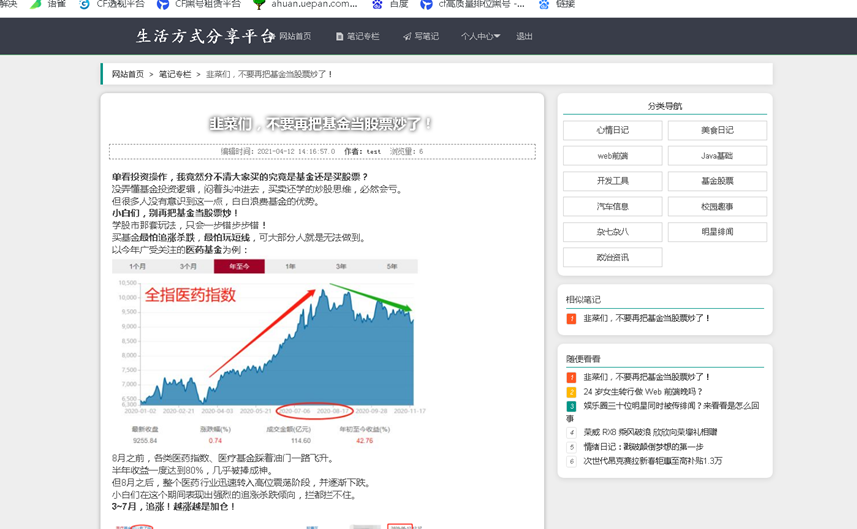Open the 百度 bookmark
The width and height of the screenshot is (857, 529).
(x=390, y=4)
